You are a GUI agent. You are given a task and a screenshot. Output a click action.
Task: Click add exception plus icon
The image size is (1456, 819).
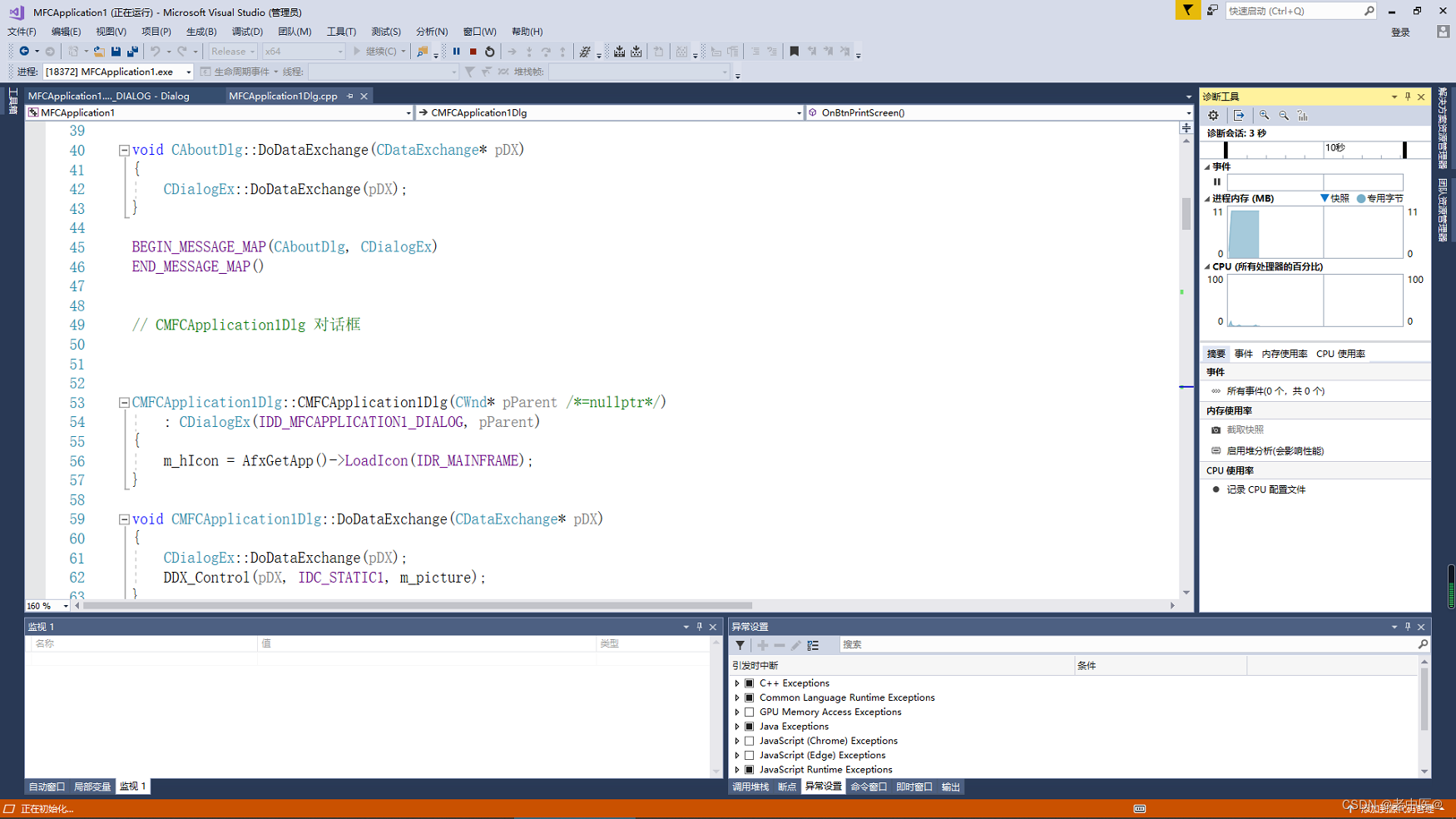coord(762,645)
